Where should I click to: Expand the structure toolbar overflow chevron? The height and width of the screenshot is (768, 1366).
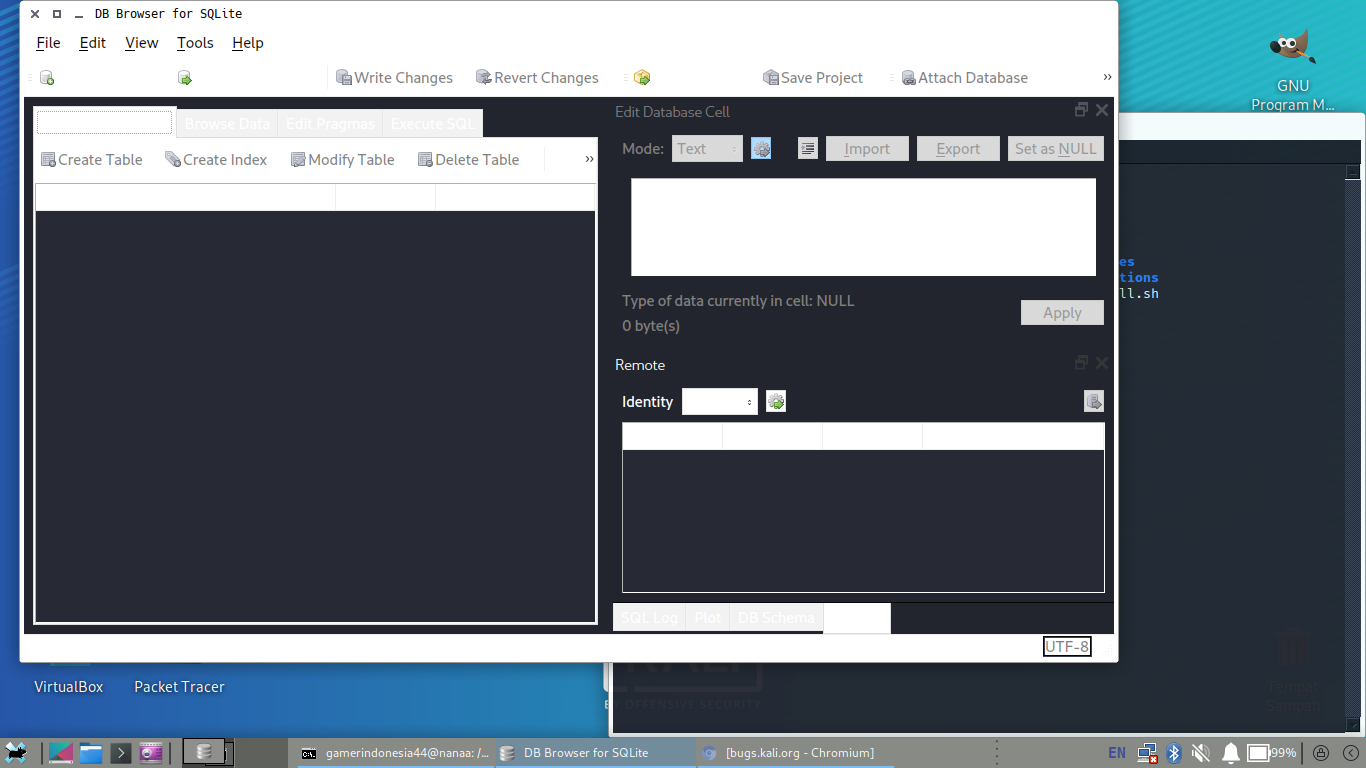[589, 159]
